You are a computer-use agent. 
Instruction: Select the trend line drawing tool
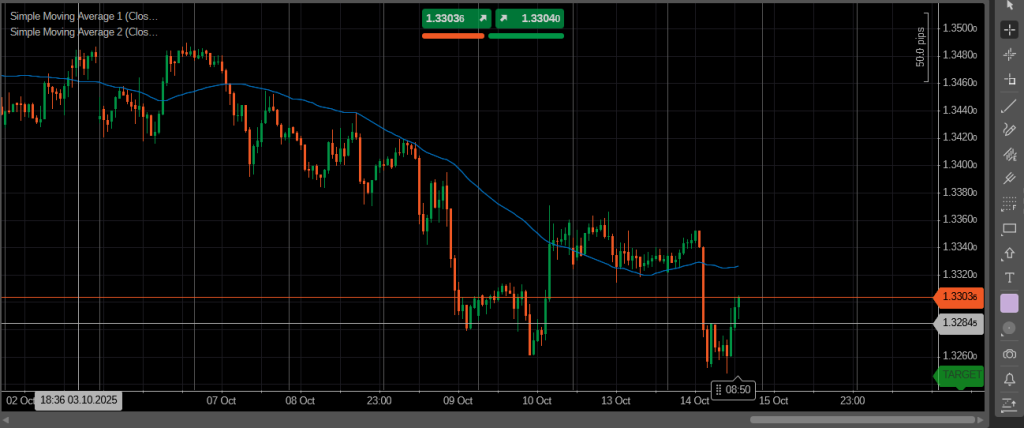pos(1009,105)
